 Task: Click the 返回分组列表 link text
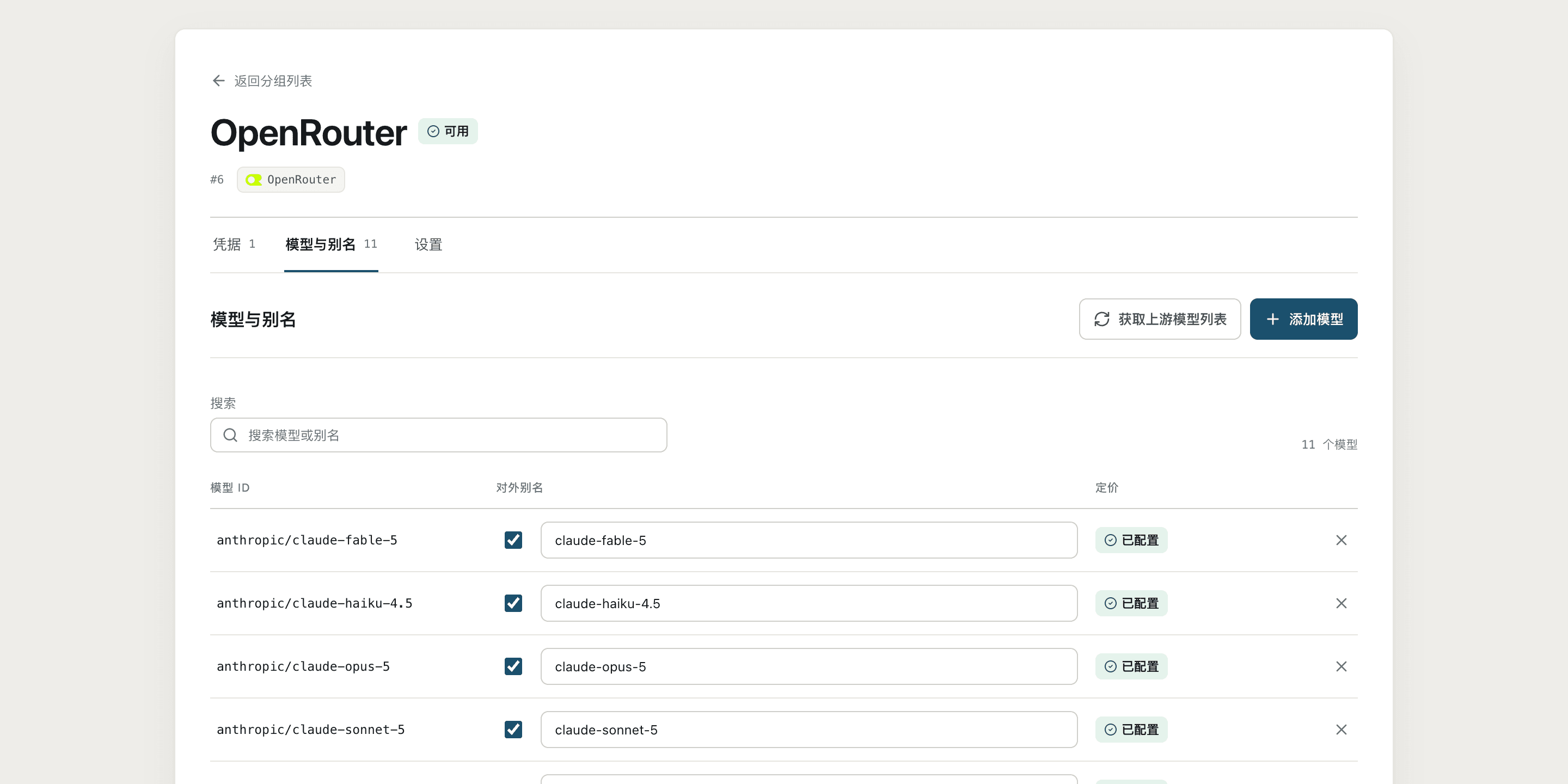click(273, 81)
